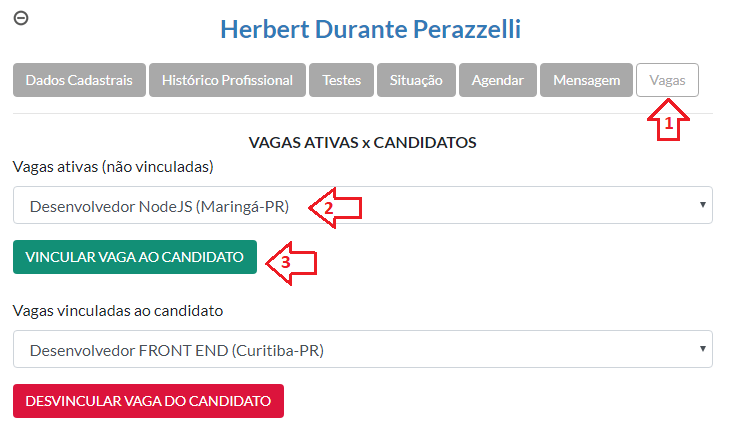The image size is (738, 430).
Task: Switch to Histórico Profissional tab
Action: (x=227, y=80)
